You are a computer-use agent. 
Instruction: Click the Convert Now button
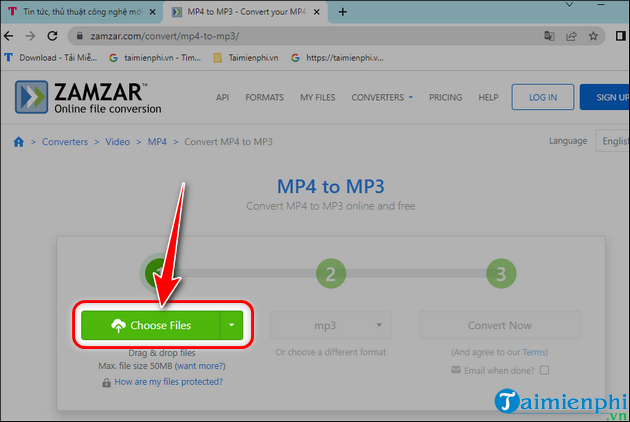coord(499,325)
